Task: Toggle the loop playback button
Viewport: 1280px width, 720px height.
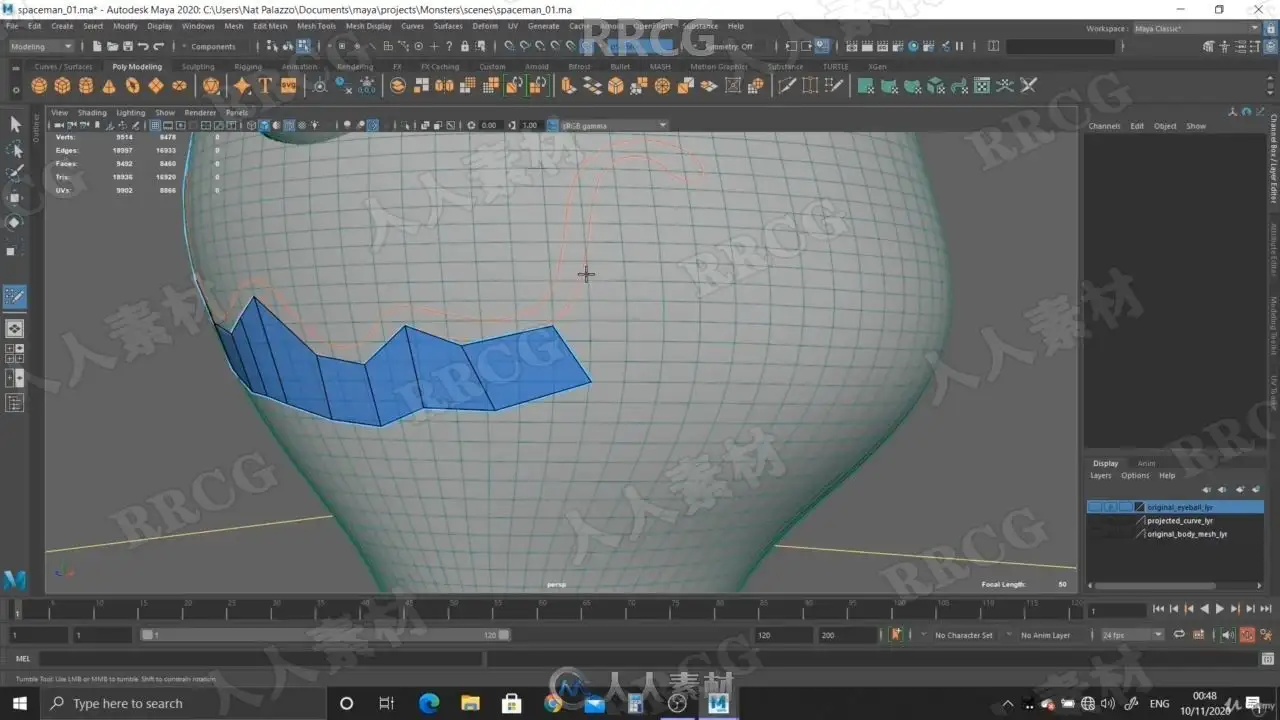Action: (x=1179, y=635)
